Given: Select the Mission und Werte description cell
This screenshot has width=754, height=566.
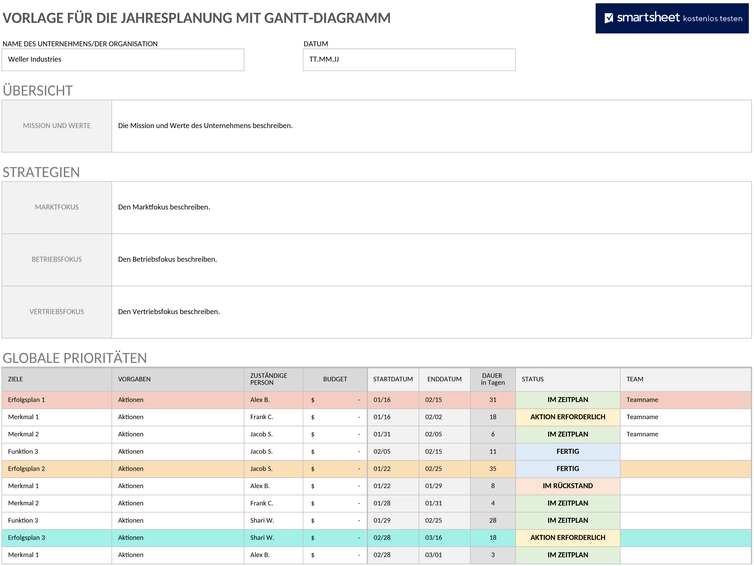Looking at the screenshot, I should (x=431, y=126).
